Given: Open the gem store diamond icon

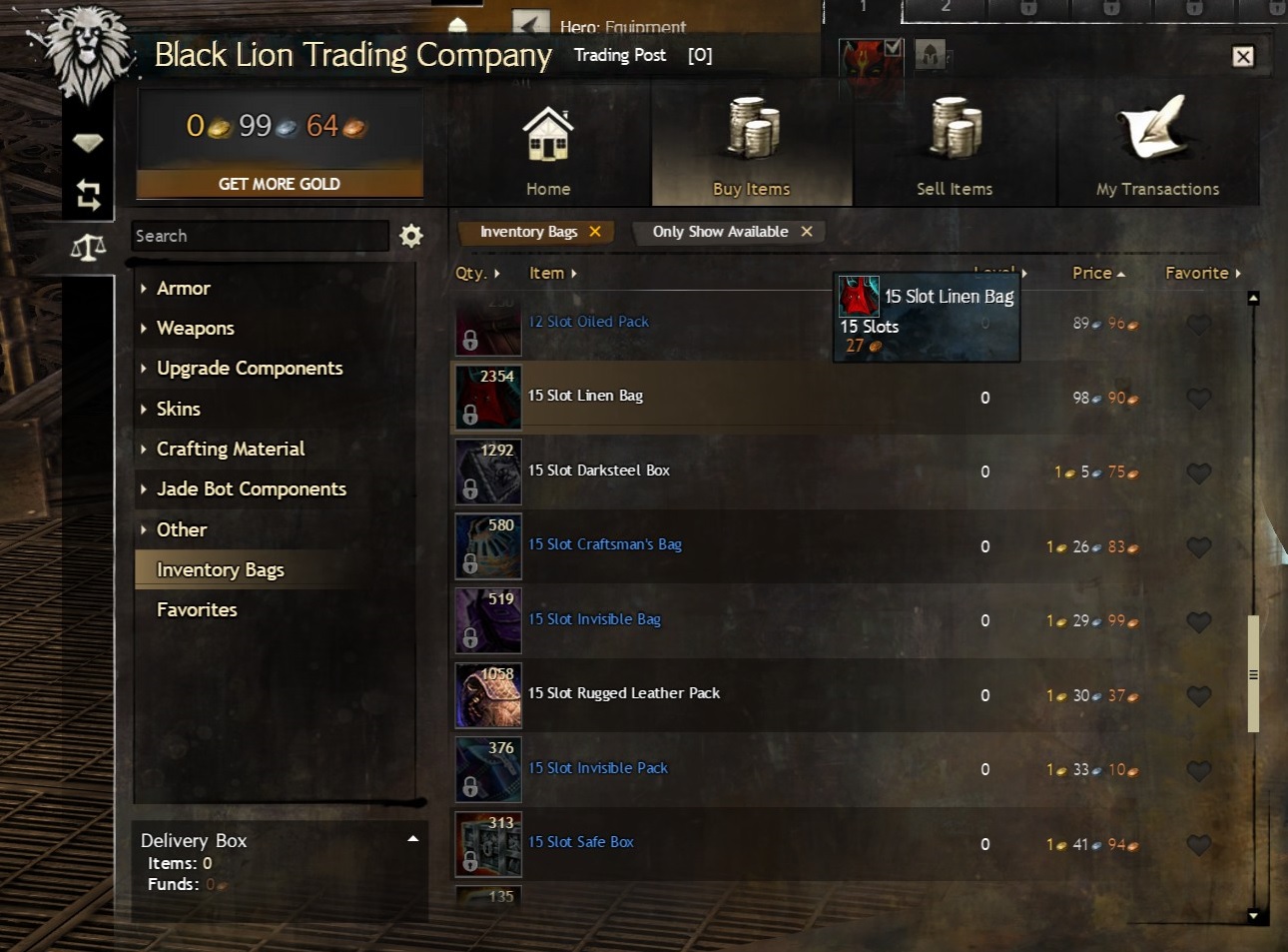Looking at the screenshot, I should coord(88,144).
